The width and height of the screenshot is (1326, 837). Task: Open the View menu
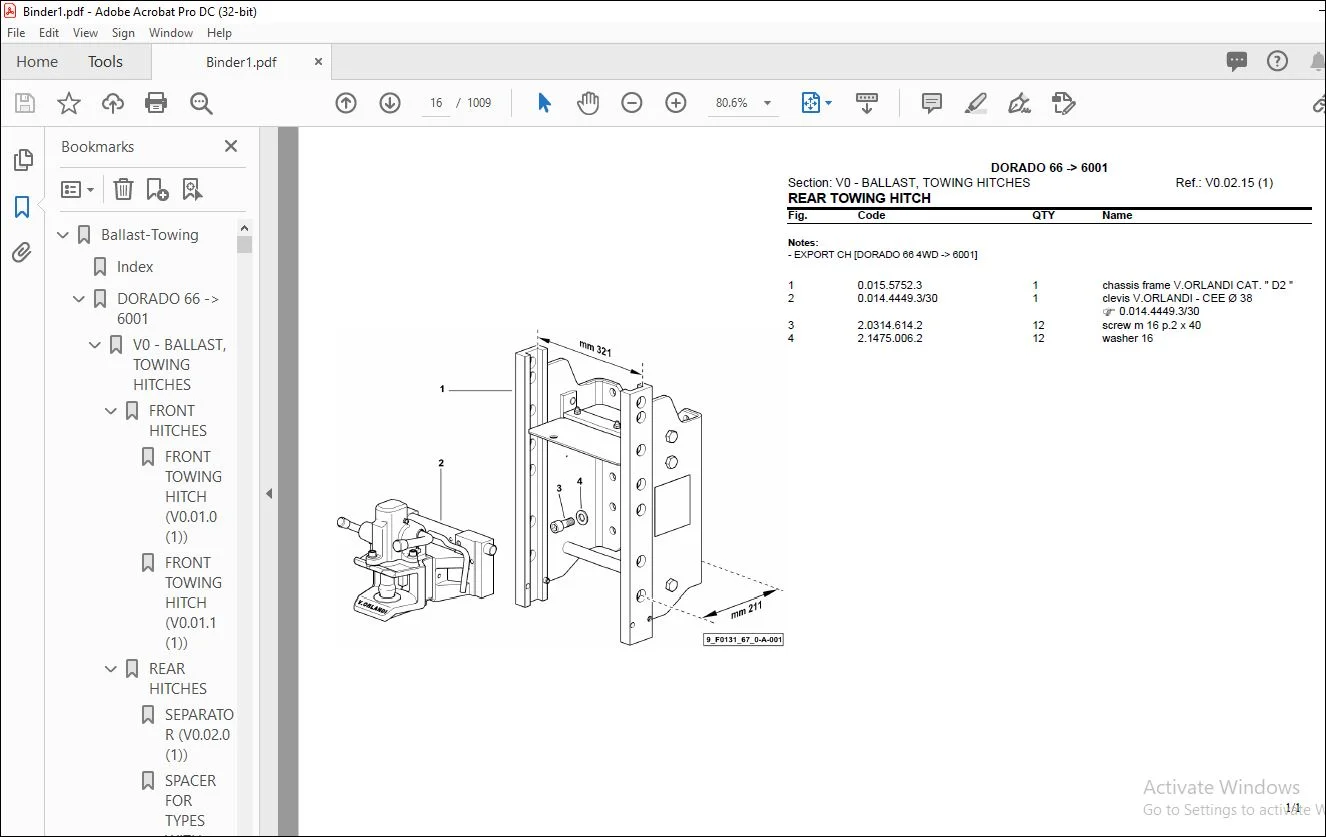(85, 33)
